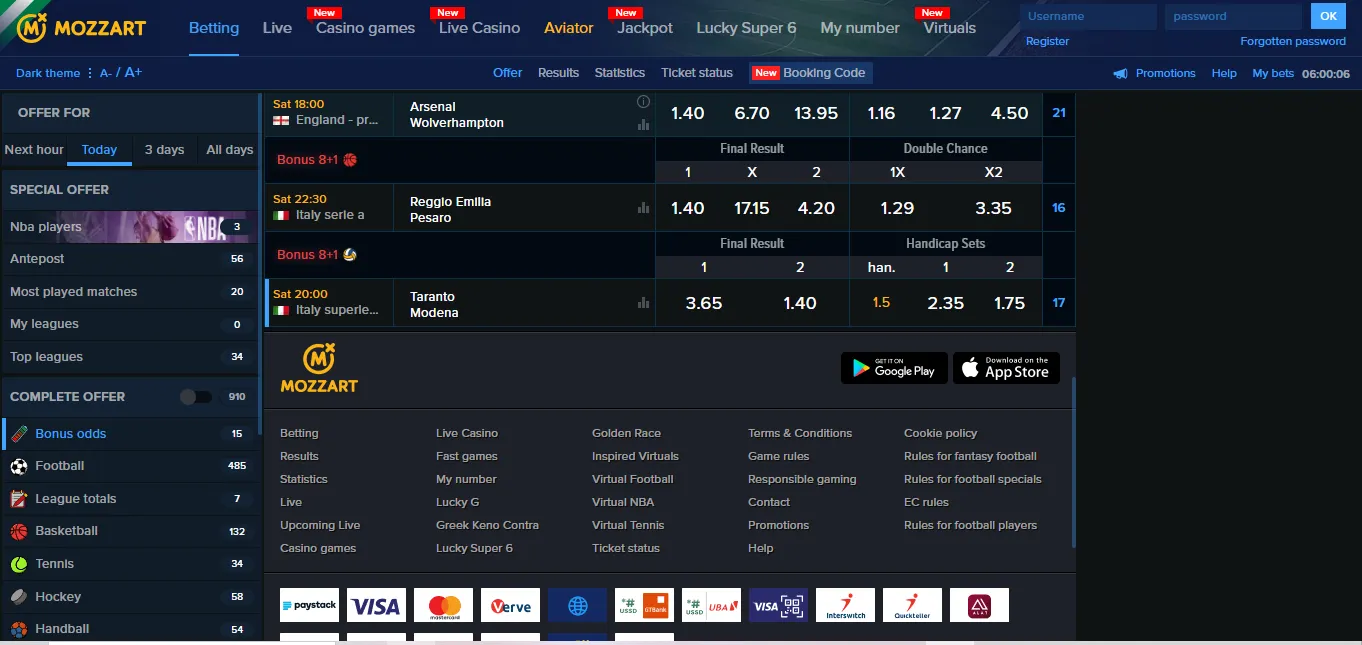
Task: Click the Register link
Action: (x=1047, y=41)
